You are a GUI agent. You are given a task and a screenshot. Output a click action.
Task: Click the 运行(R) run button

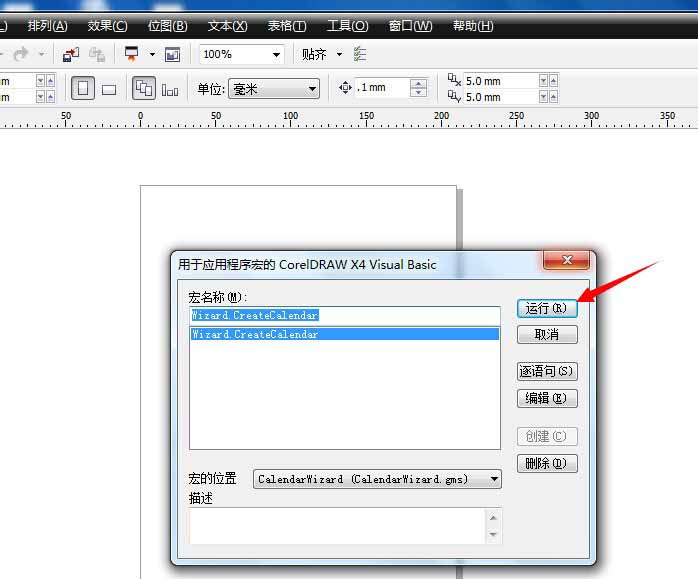[x=547, y=308]
